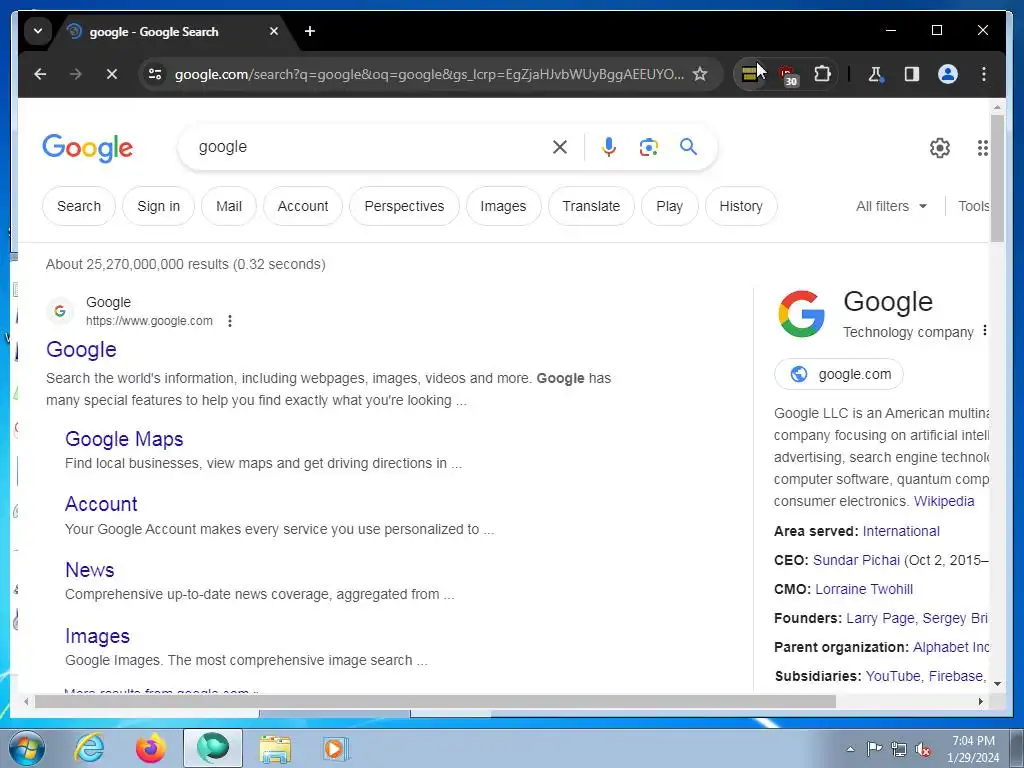Click the horizontal page scrollbar thumb
Image resolution: width=1024 pixels, height=768 pixels.
pyautogui.click(x=435, y=701)
